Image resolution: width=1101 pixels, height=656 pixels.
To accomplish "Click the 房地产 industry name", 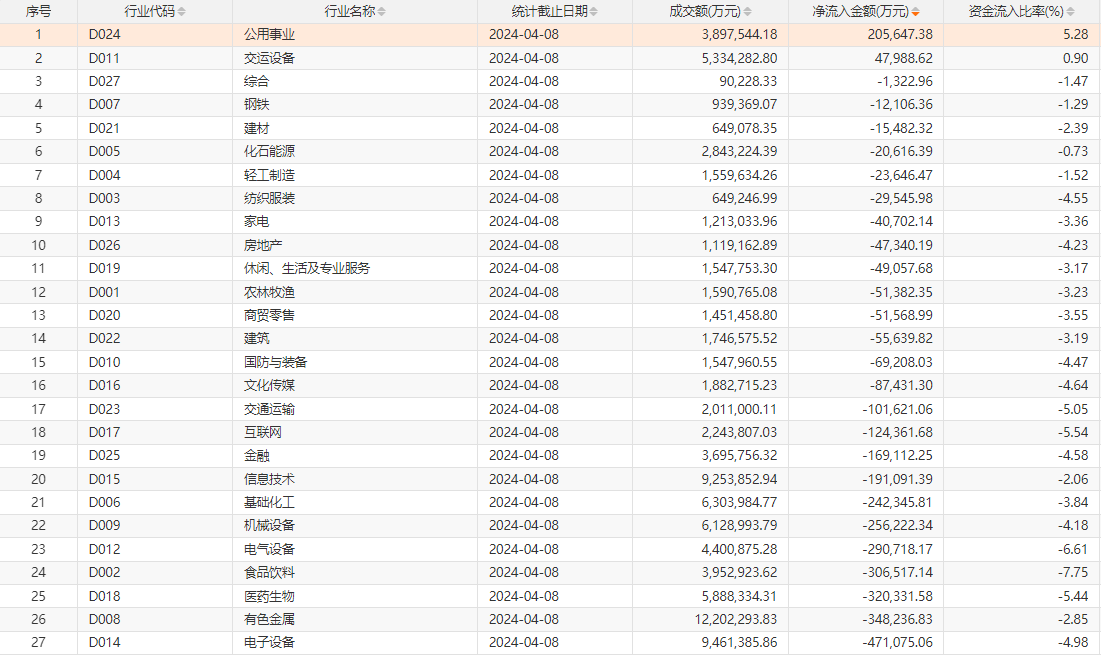I will [263, 245].
